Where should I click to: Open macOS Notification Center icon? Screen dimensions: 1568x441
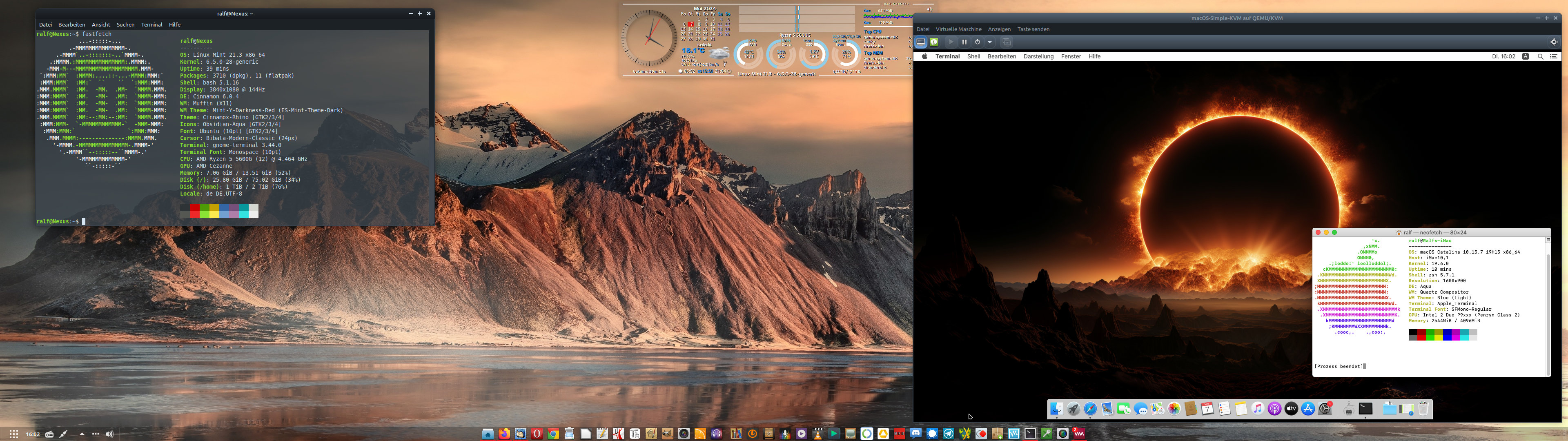click(1553, 57)
